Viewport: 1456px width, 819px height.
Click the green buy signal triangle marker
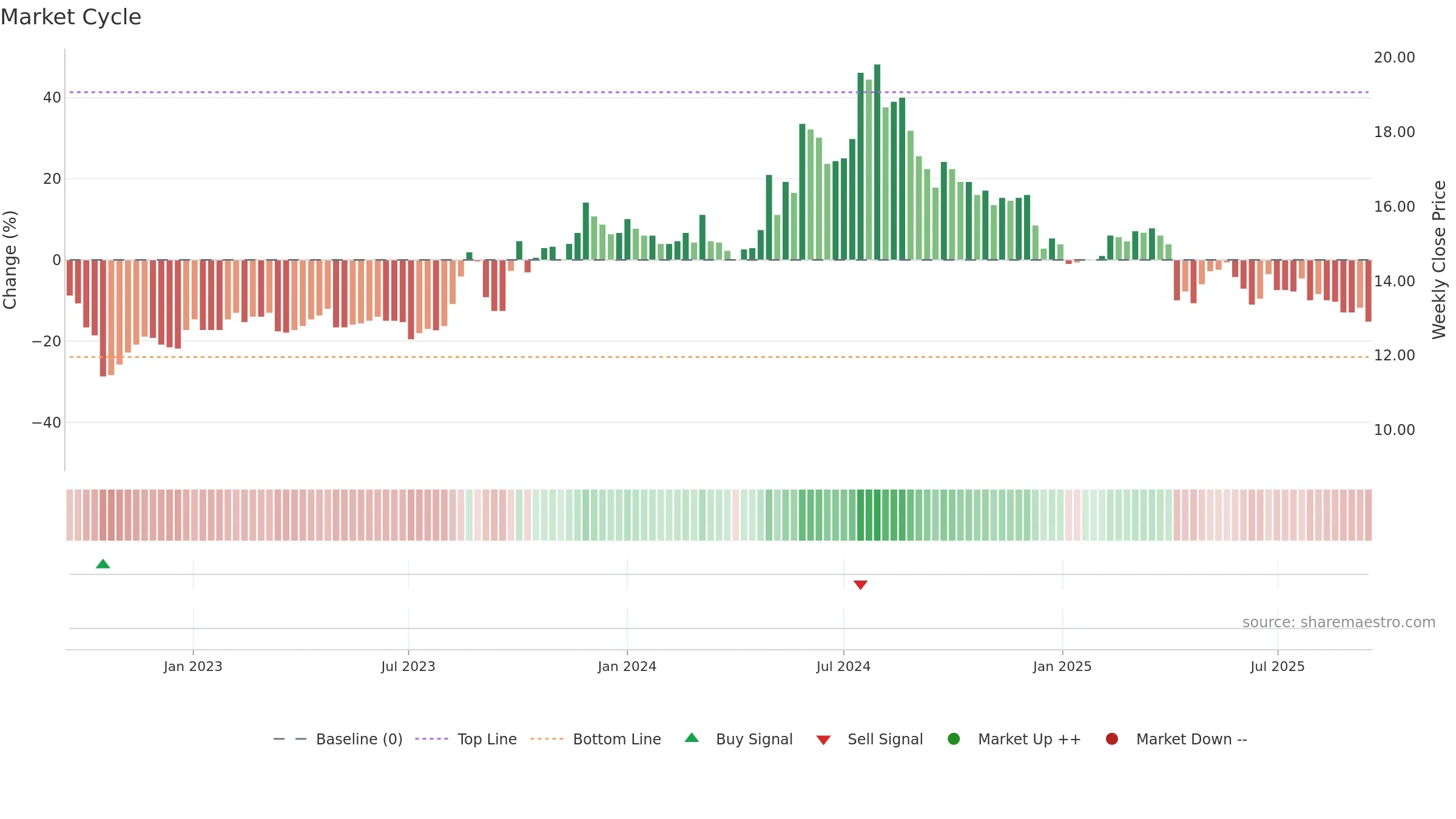[103, 564]
